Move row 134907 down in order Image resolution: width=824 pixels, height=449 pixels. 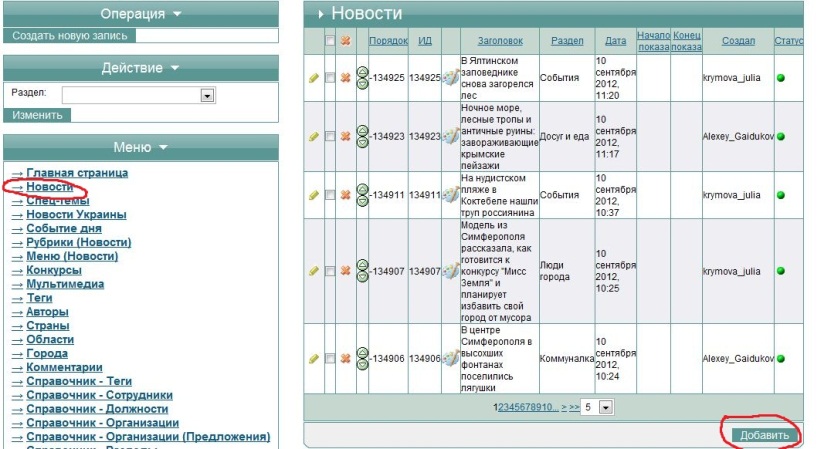click(x=363, y=277)
